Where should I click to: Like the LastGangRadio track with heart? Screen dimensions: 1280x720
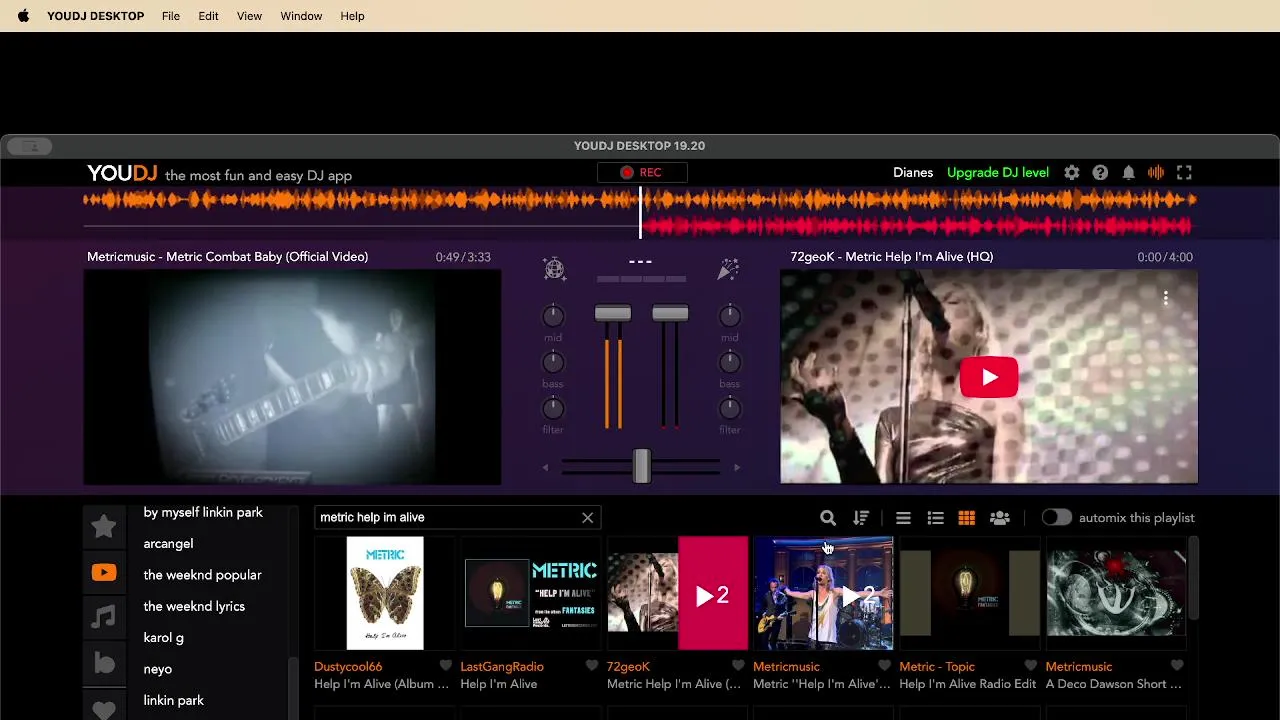pos(592,666)
